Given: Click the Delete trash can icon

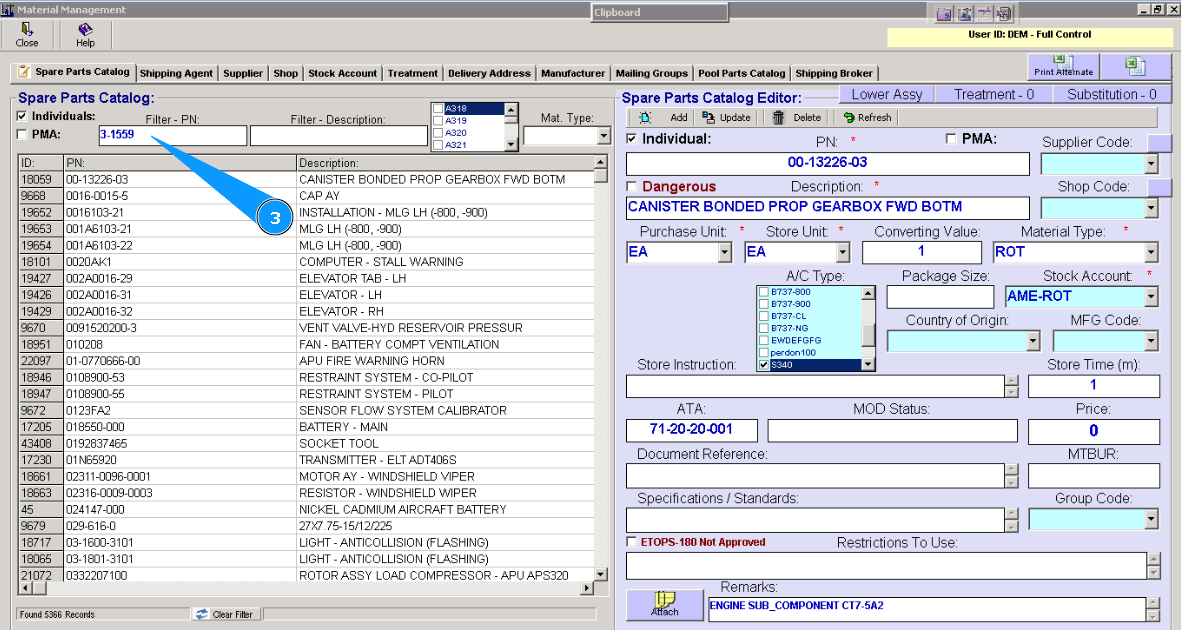Looking at the screenshot, I should pos(779,117).
